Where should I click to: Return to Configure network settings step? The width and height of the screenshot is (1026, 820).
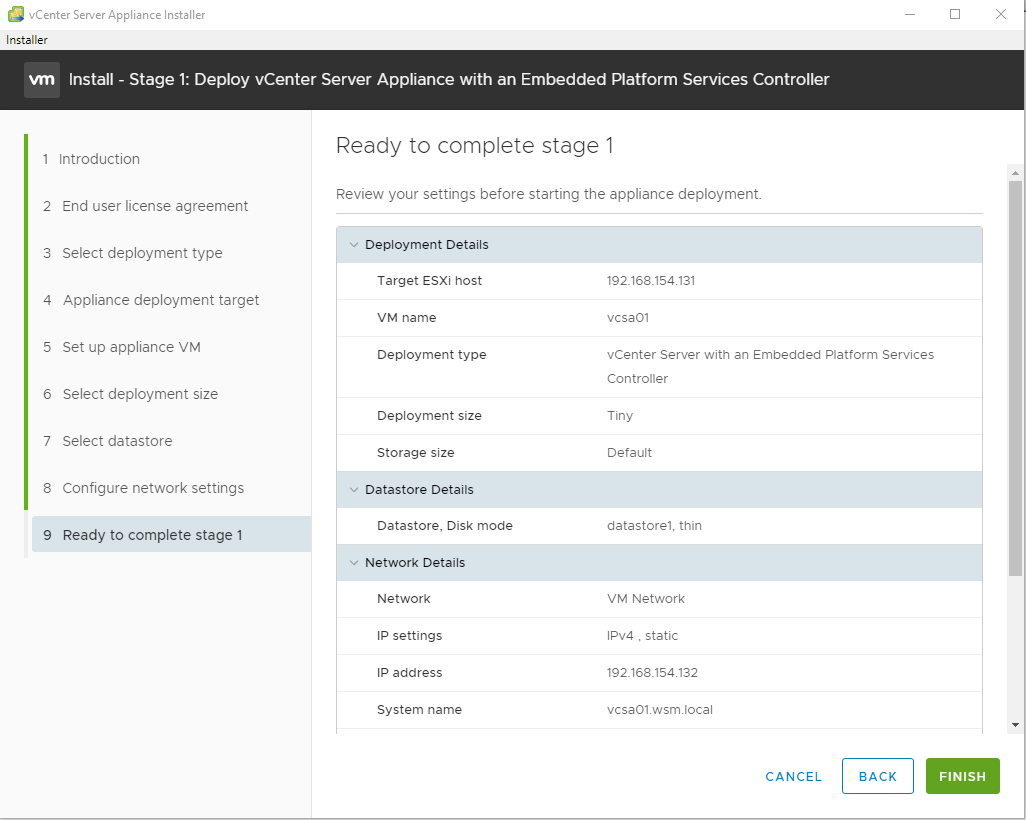click(143, 489)
